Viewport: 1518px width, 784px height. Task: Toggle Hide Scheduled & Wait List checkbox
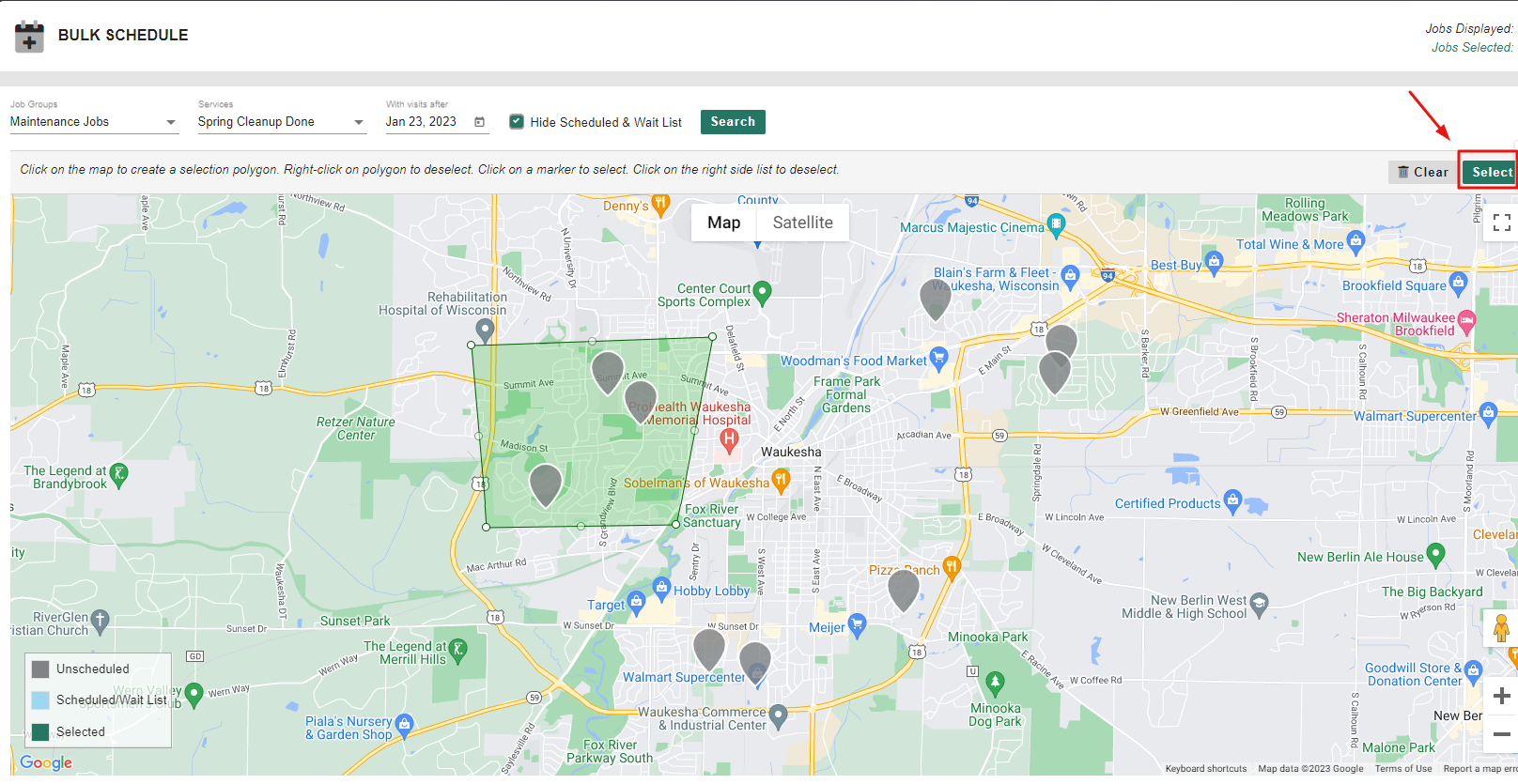click(517, 122)
